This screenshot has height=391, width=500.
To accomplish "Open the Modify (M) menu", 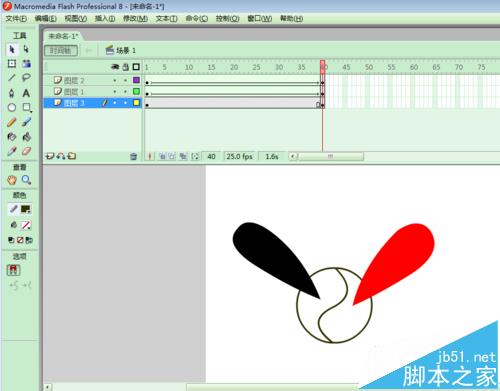I will [x=135, y=19].
